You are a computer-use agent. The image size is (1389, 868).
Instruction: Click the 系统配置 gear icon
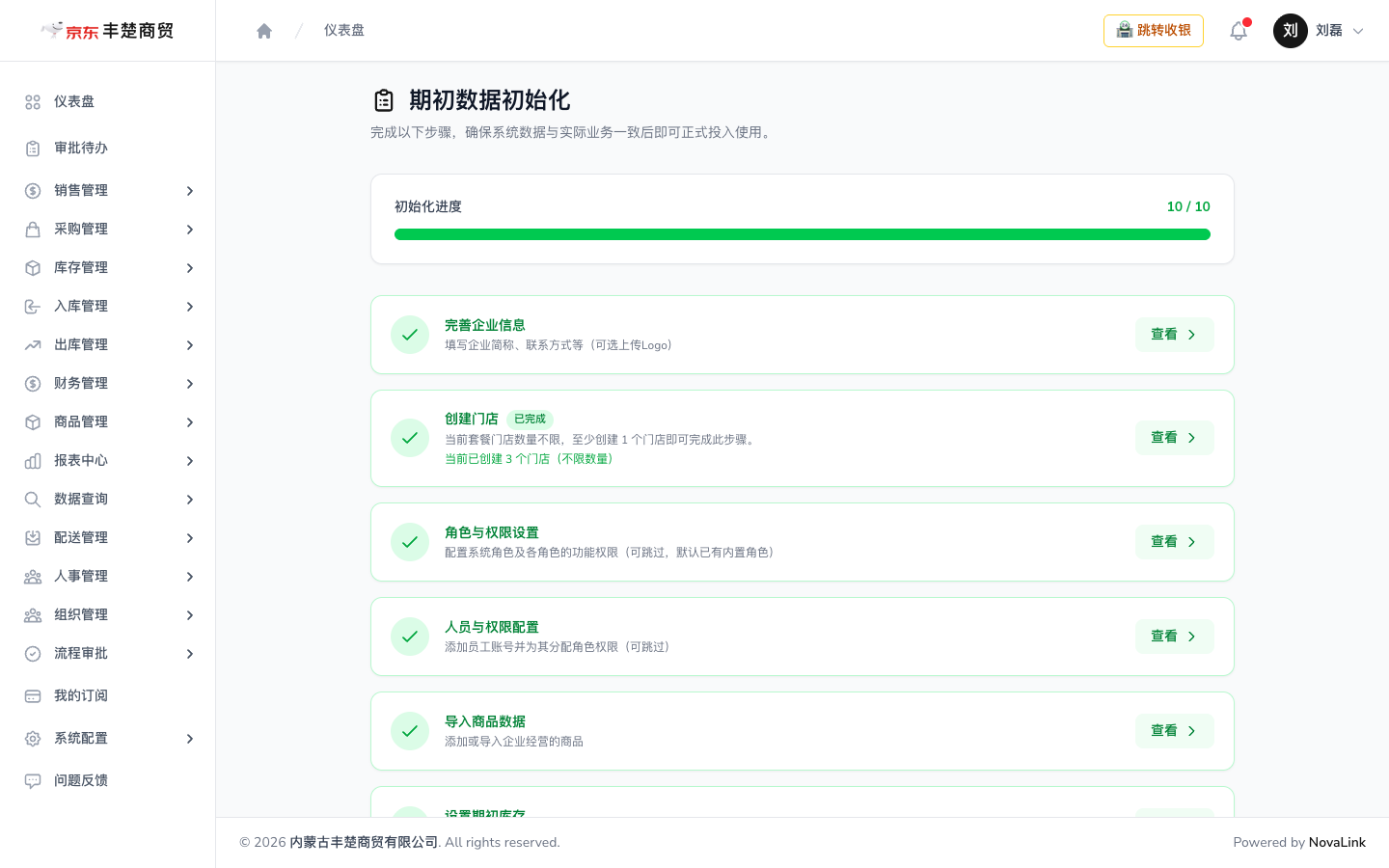(33, 739)
